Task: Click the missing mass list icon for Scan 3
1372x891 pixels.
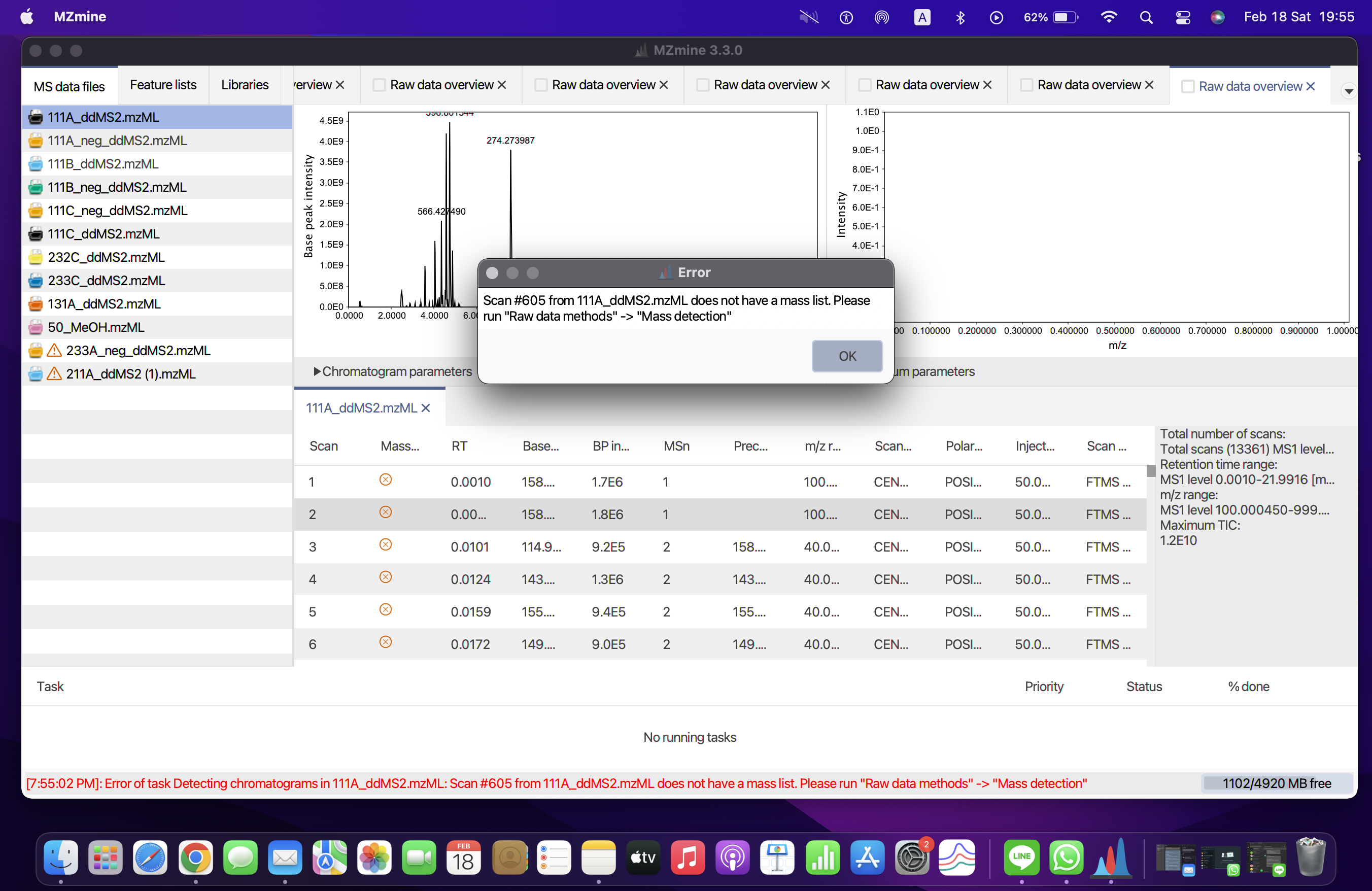Action: pyautogui.click(x=386, y=544)
